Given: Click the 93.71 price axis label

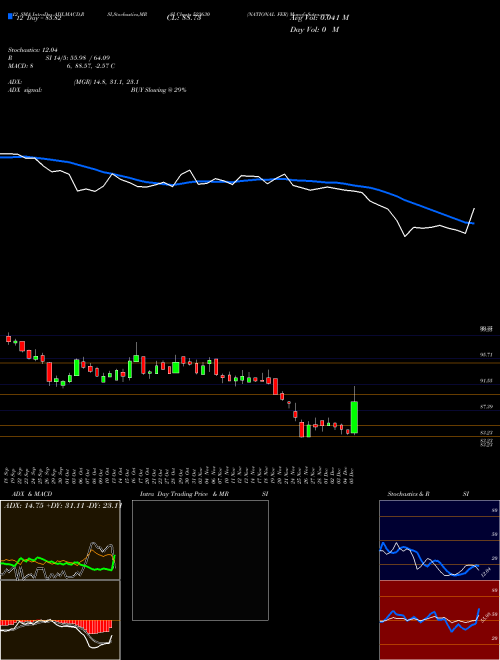Looking at the screenshot, I should point(486,355).
